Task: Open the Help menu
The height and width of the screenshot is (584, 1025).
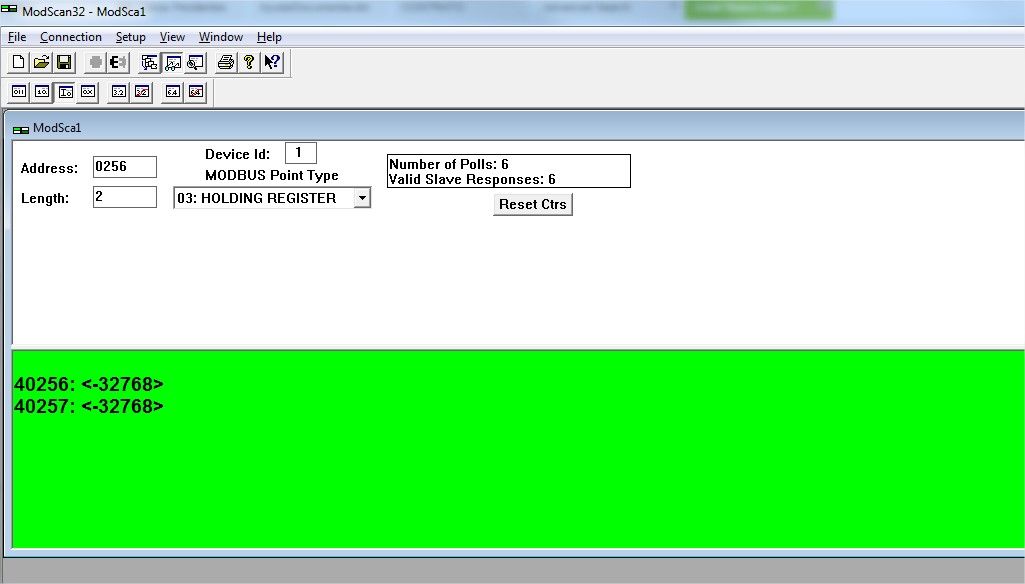Action: [269, 37]
